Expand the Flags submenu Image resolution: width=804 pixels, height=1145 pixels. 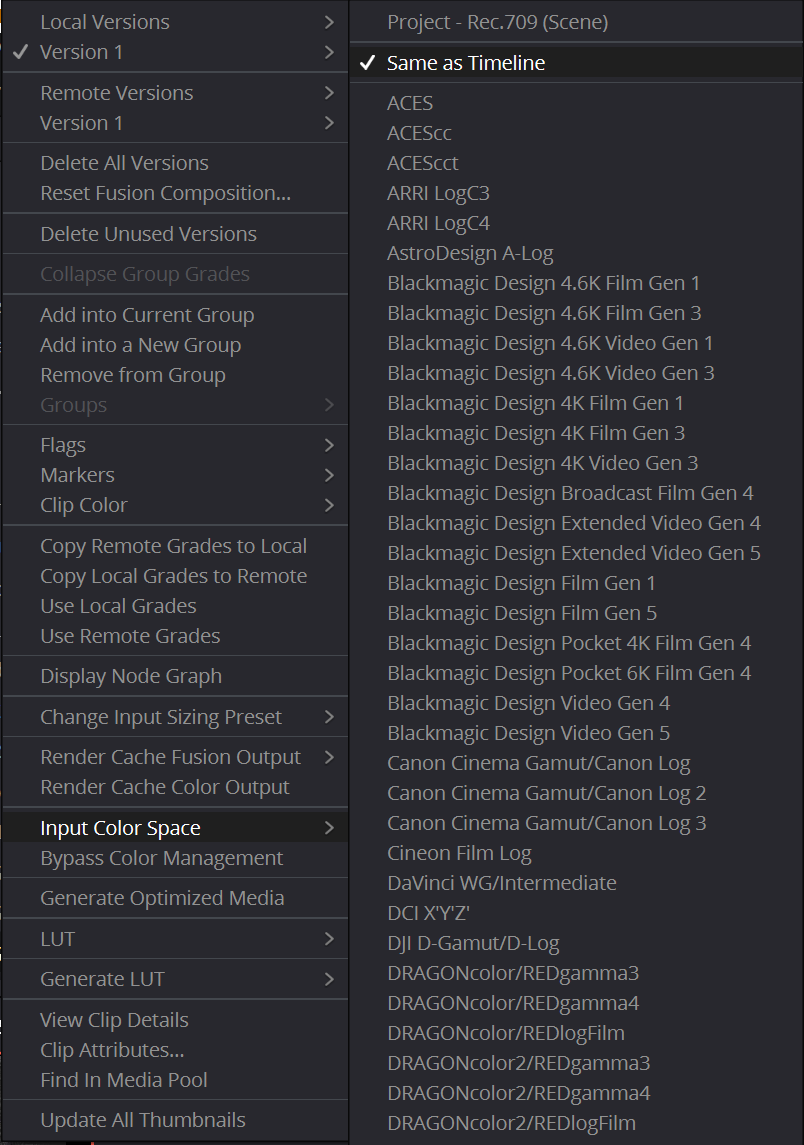[175, 445]
